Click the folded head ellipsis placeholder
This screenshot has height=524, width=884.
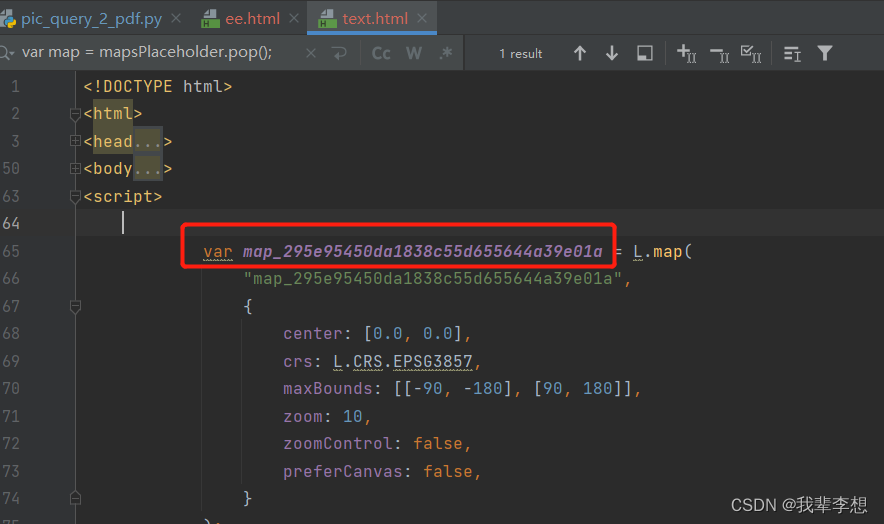[148, 142]
